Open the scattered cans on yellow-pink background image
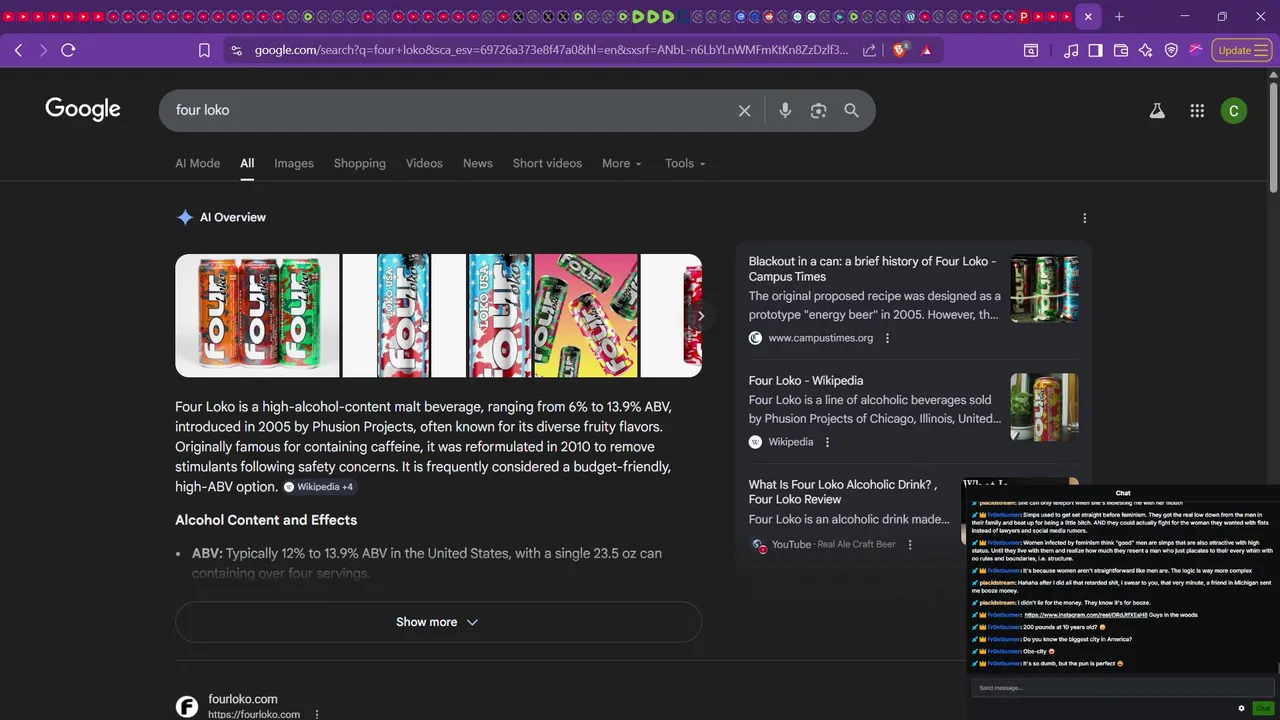 pyautogui.click(x=586, y=316)
